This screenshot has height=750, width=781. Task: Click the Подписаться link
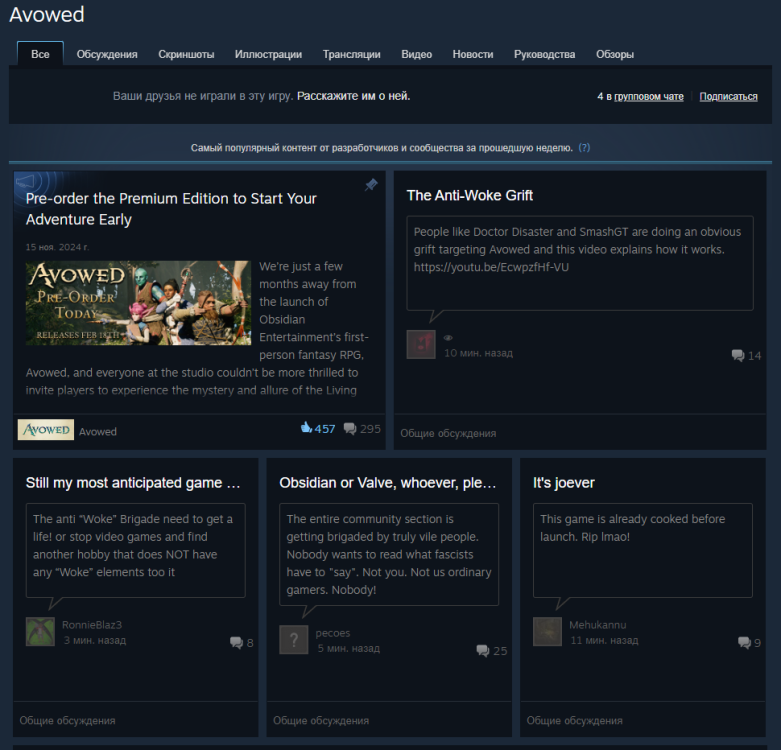coord(728,96)
